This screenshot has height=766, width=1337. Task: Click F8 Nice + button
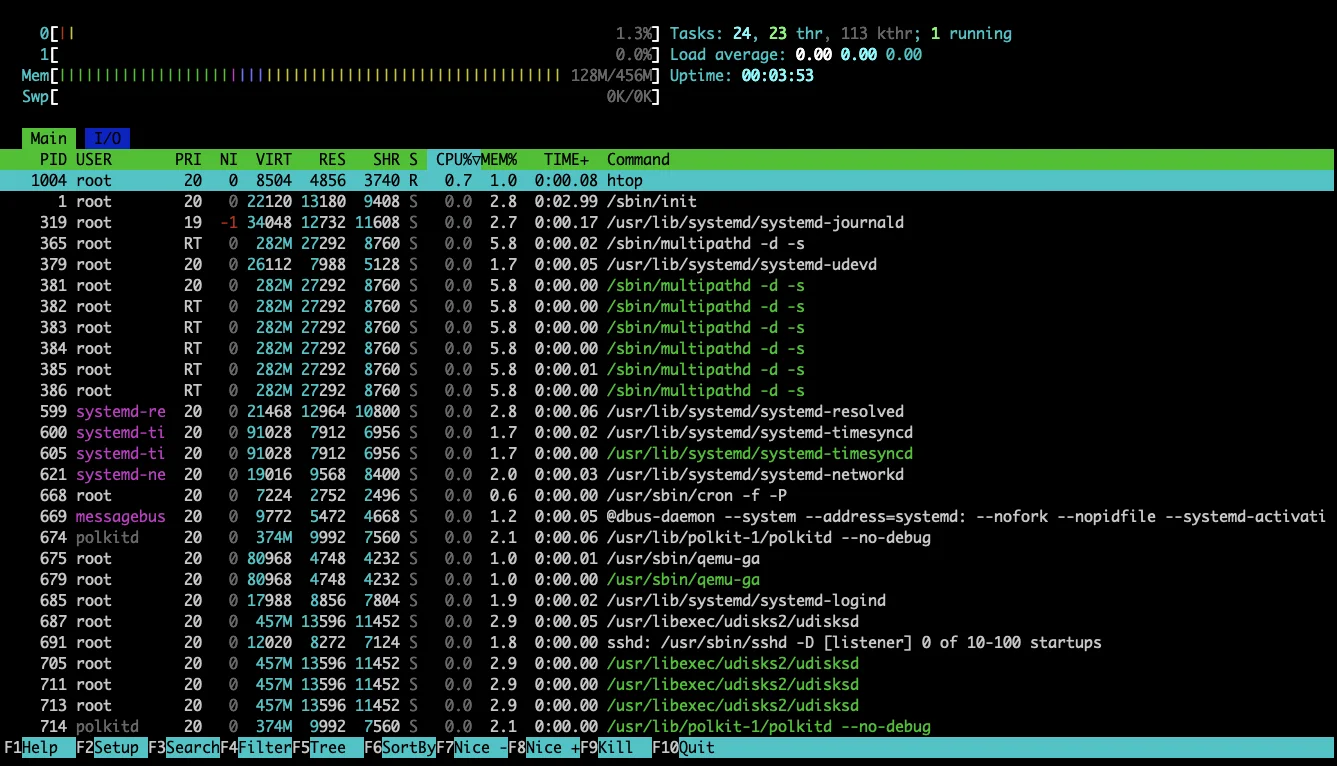click(x=544, y=748)
